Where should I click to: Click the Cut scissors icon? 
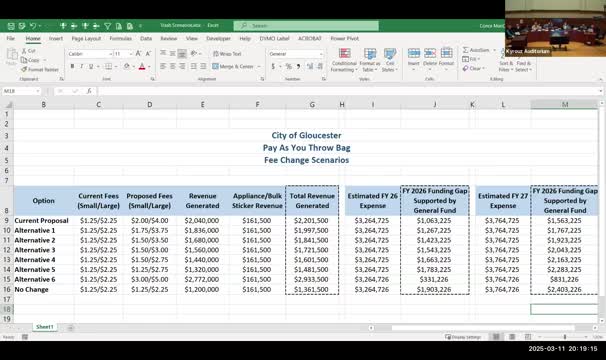(x=24, y=51)
